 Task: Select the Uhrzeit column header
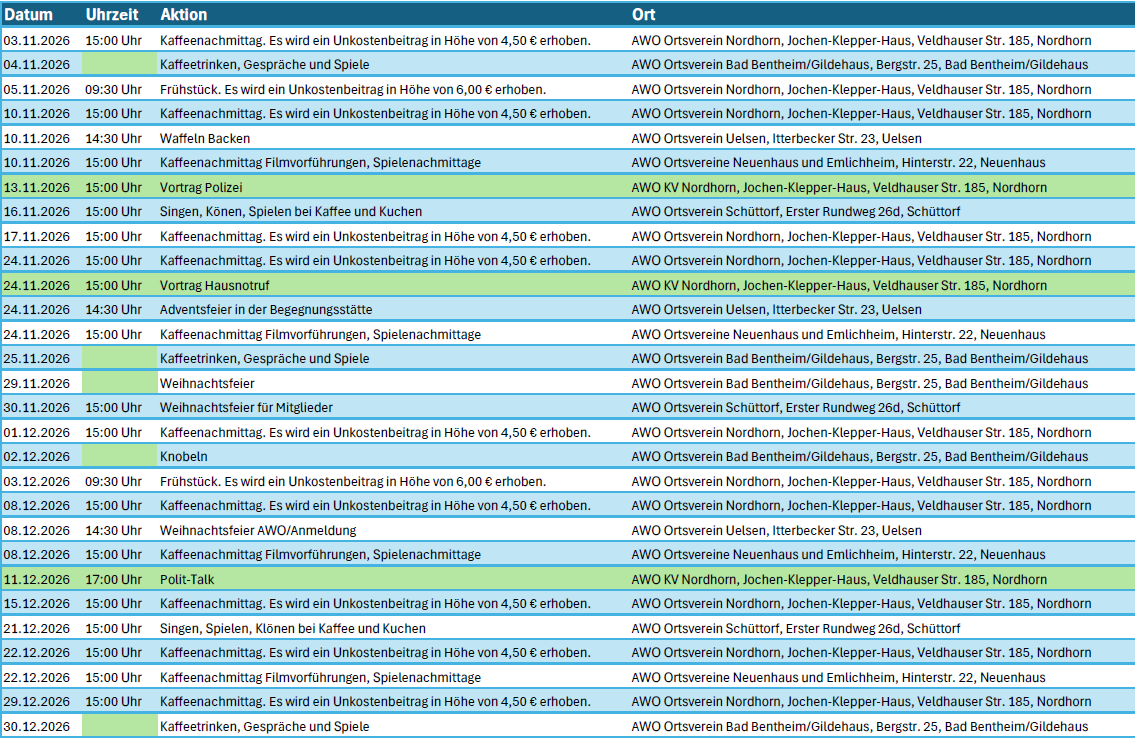pos(112,15)
